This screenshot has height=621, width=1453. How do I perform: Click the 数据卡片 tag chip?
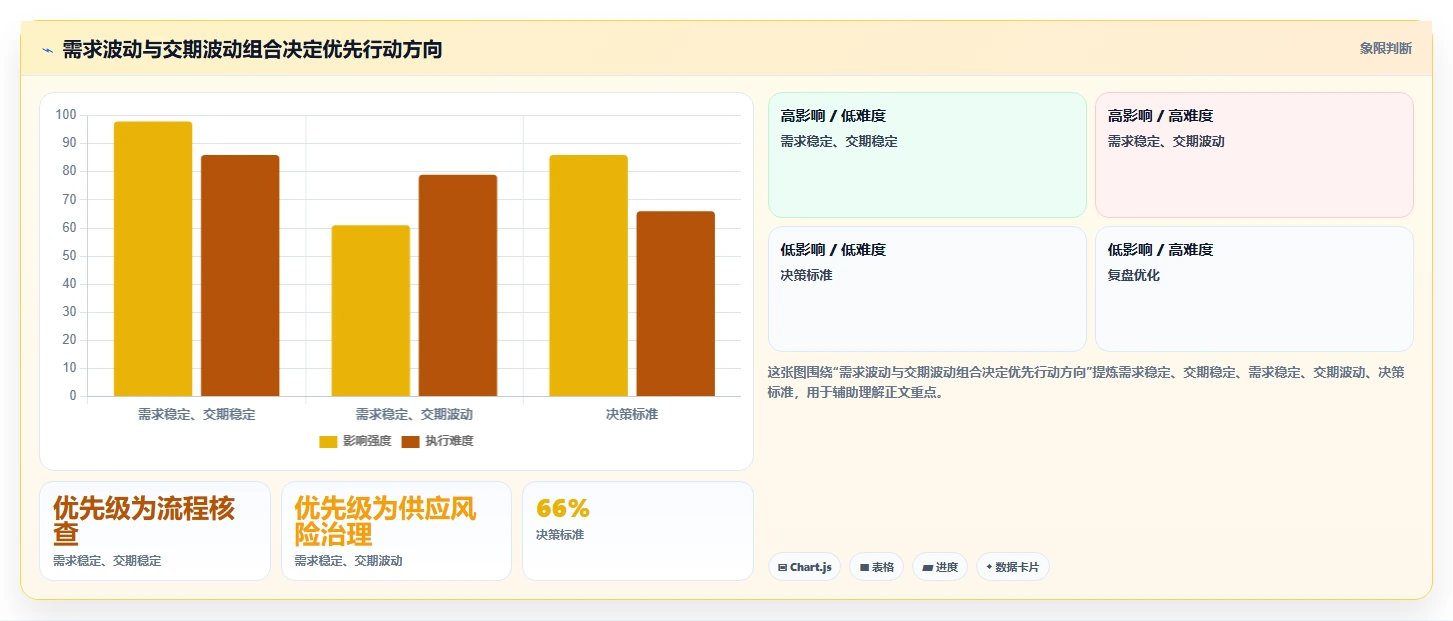pos(1012,567)
